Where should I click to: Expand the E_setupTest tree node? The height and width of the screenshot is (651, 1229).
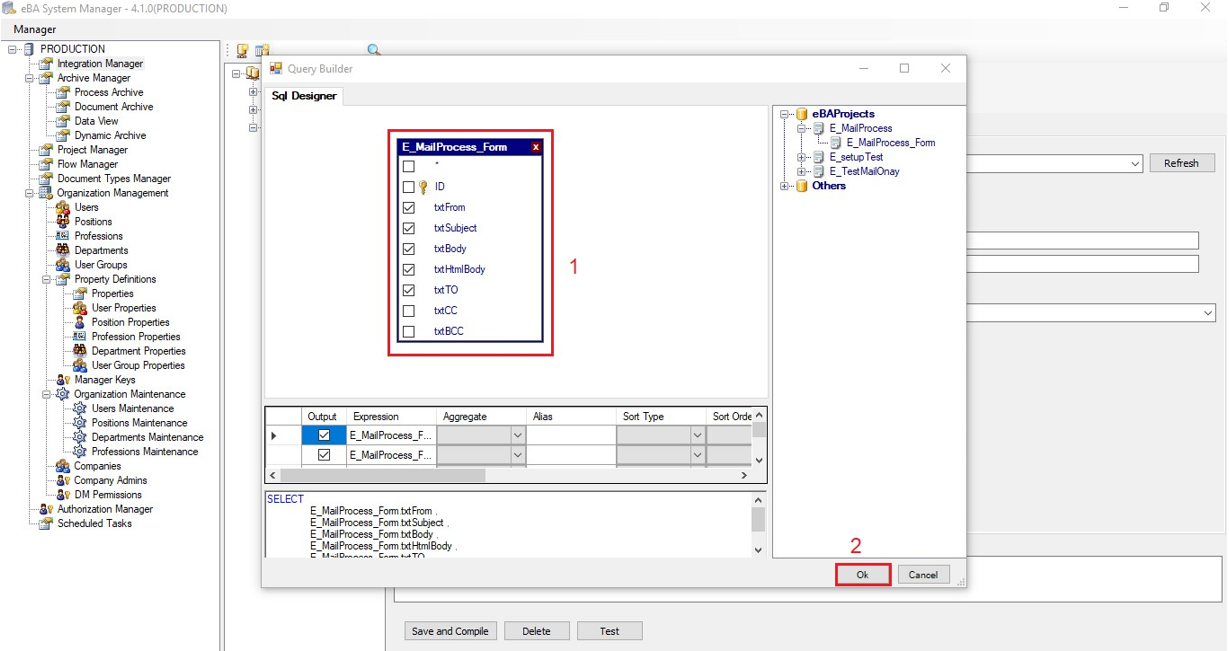pyautogui.click(x=801, y=157)
